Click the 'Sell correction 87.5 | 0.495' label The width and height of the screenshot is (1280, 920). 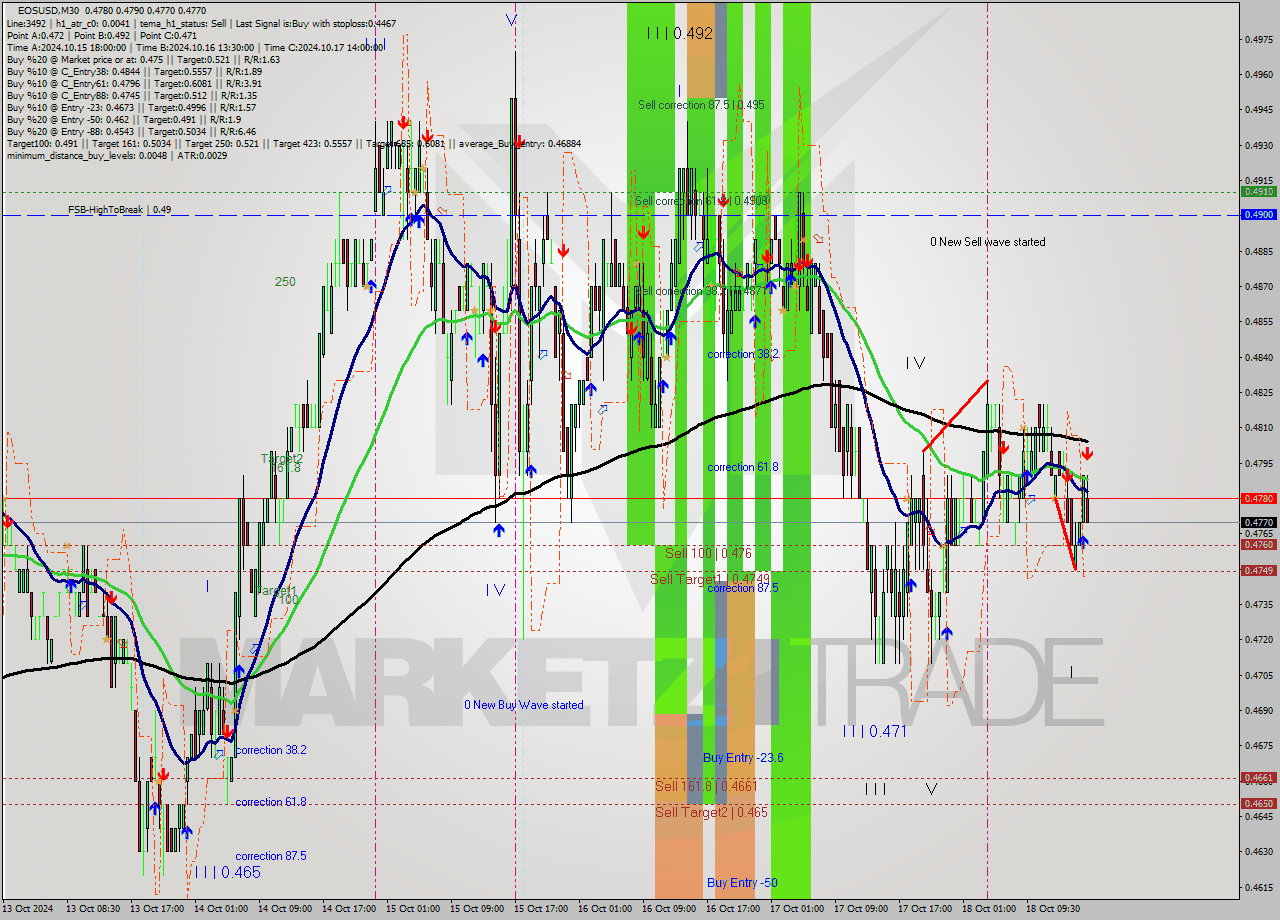701,105
